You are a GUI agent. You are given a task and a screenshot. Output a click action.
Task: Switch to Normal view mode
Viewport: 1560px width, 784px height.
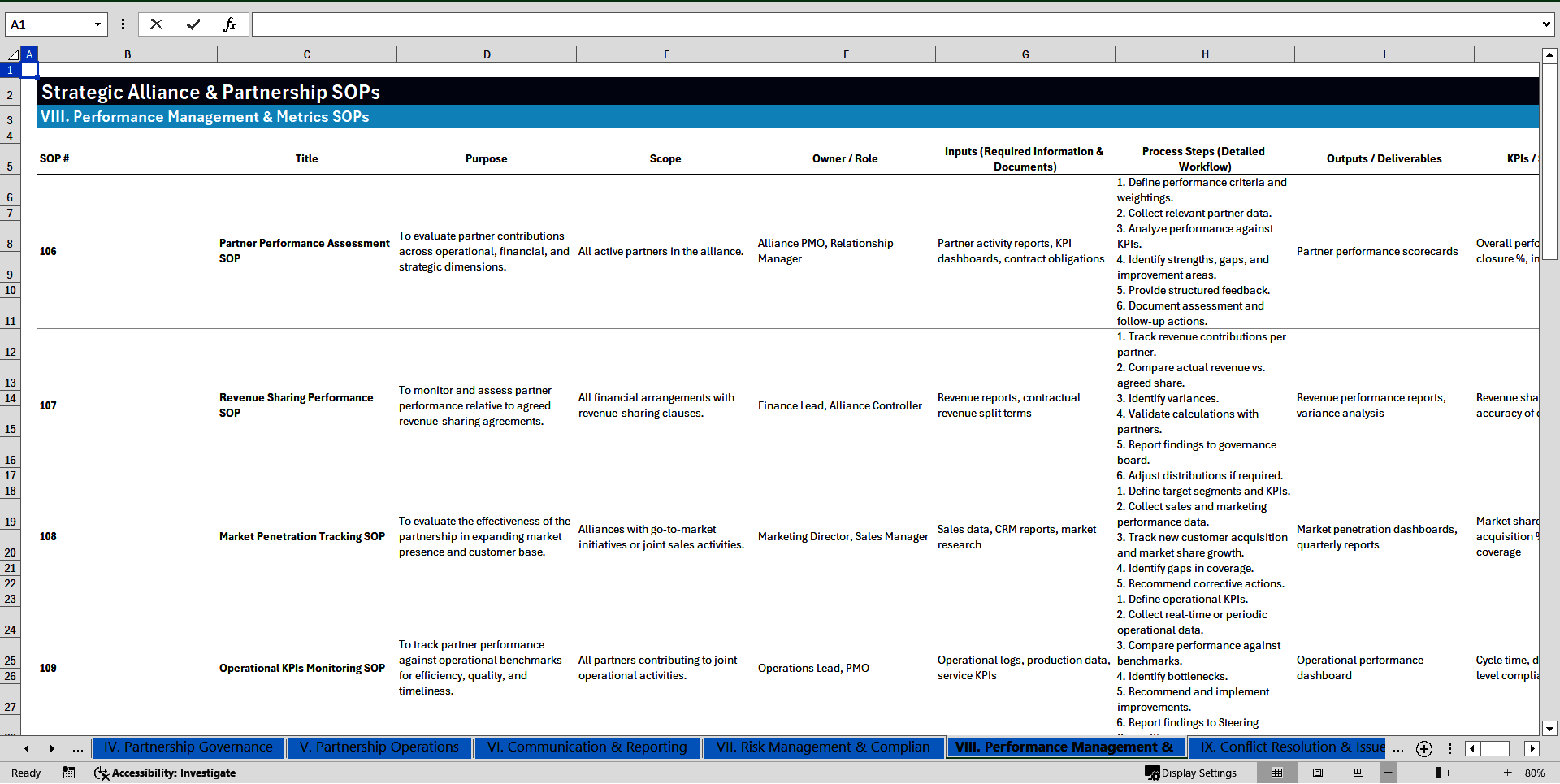(1276, 773)
